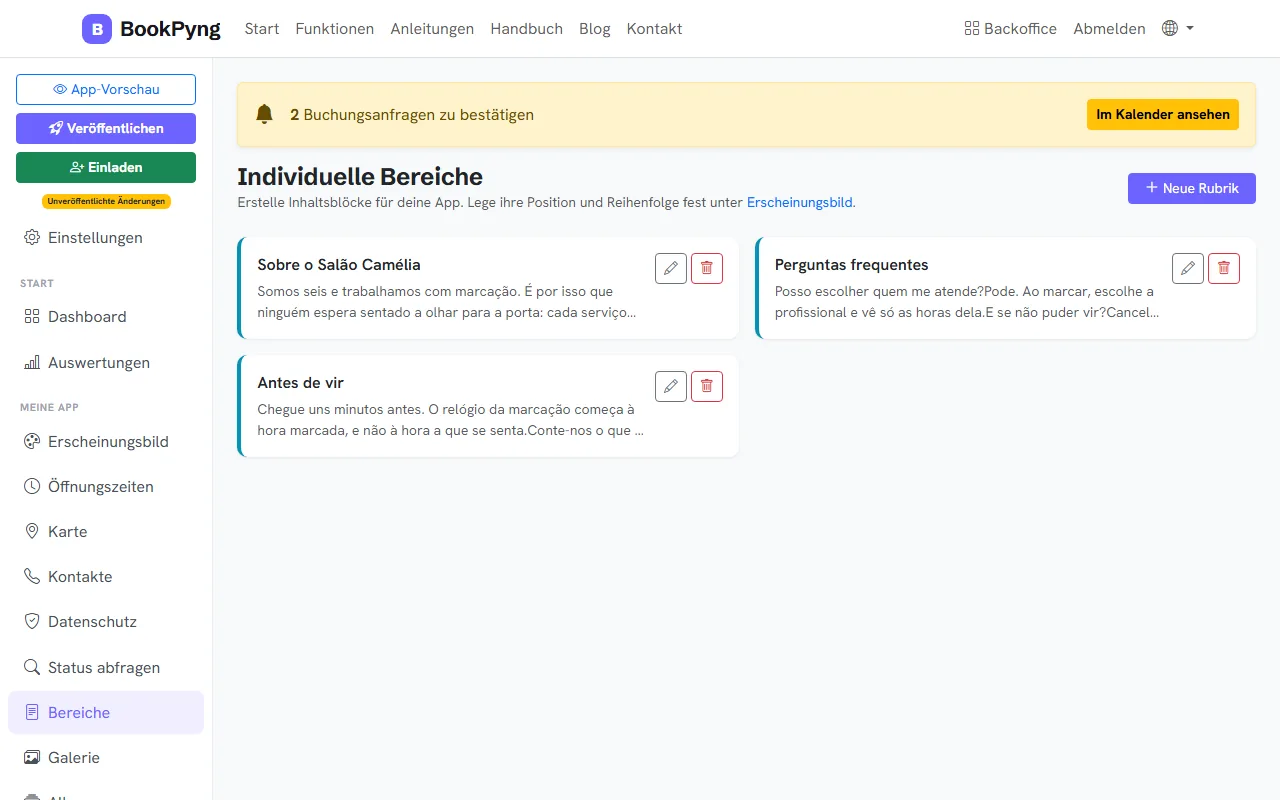Click the notification bell icon
The image size is (1280, 800).
[x=264, y=115]
